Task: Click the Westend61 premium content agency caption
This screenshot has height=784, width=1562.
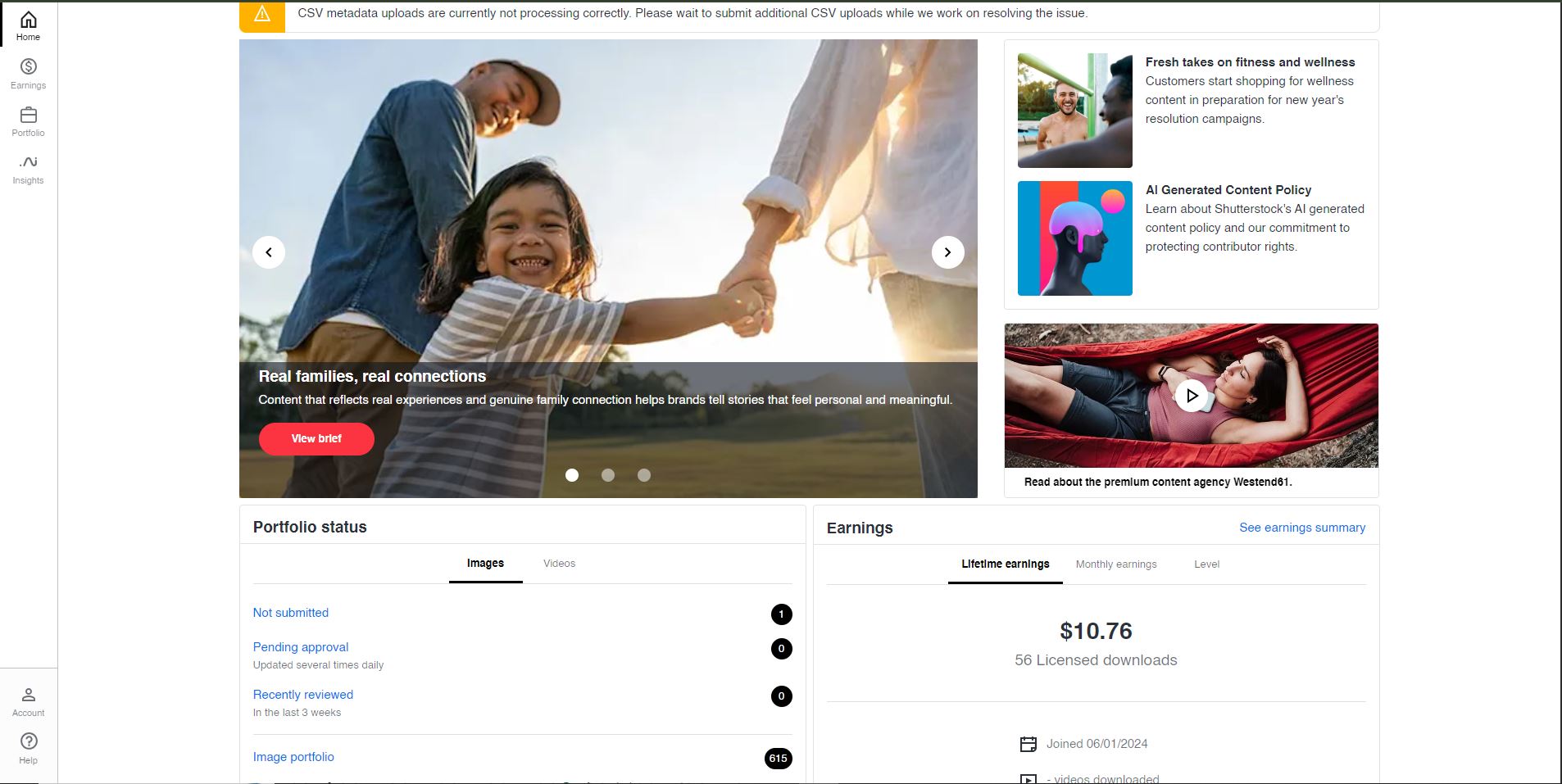Action: [x=1158, y=483]
